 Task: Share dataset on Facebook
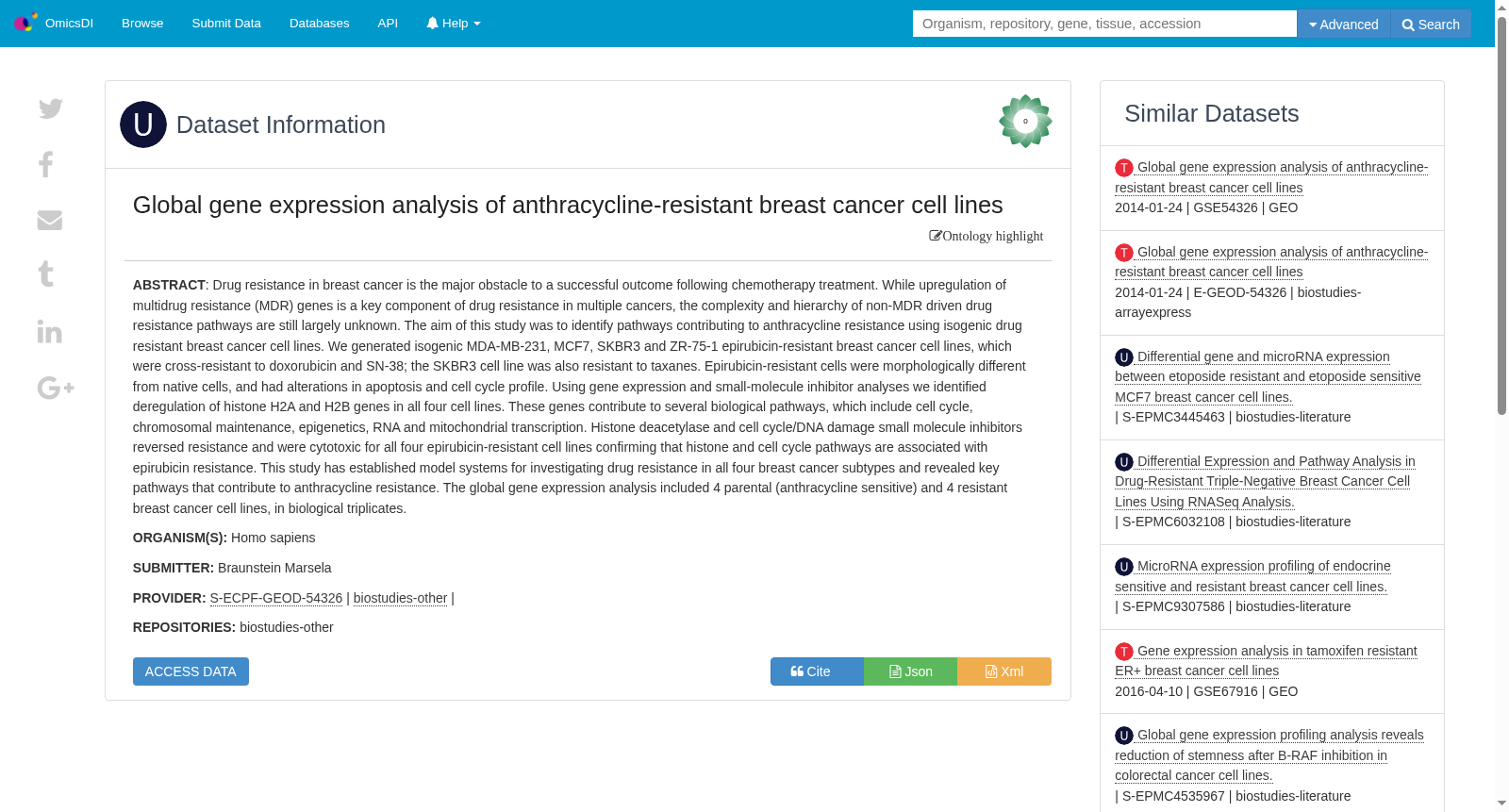[x=46, y=165]
